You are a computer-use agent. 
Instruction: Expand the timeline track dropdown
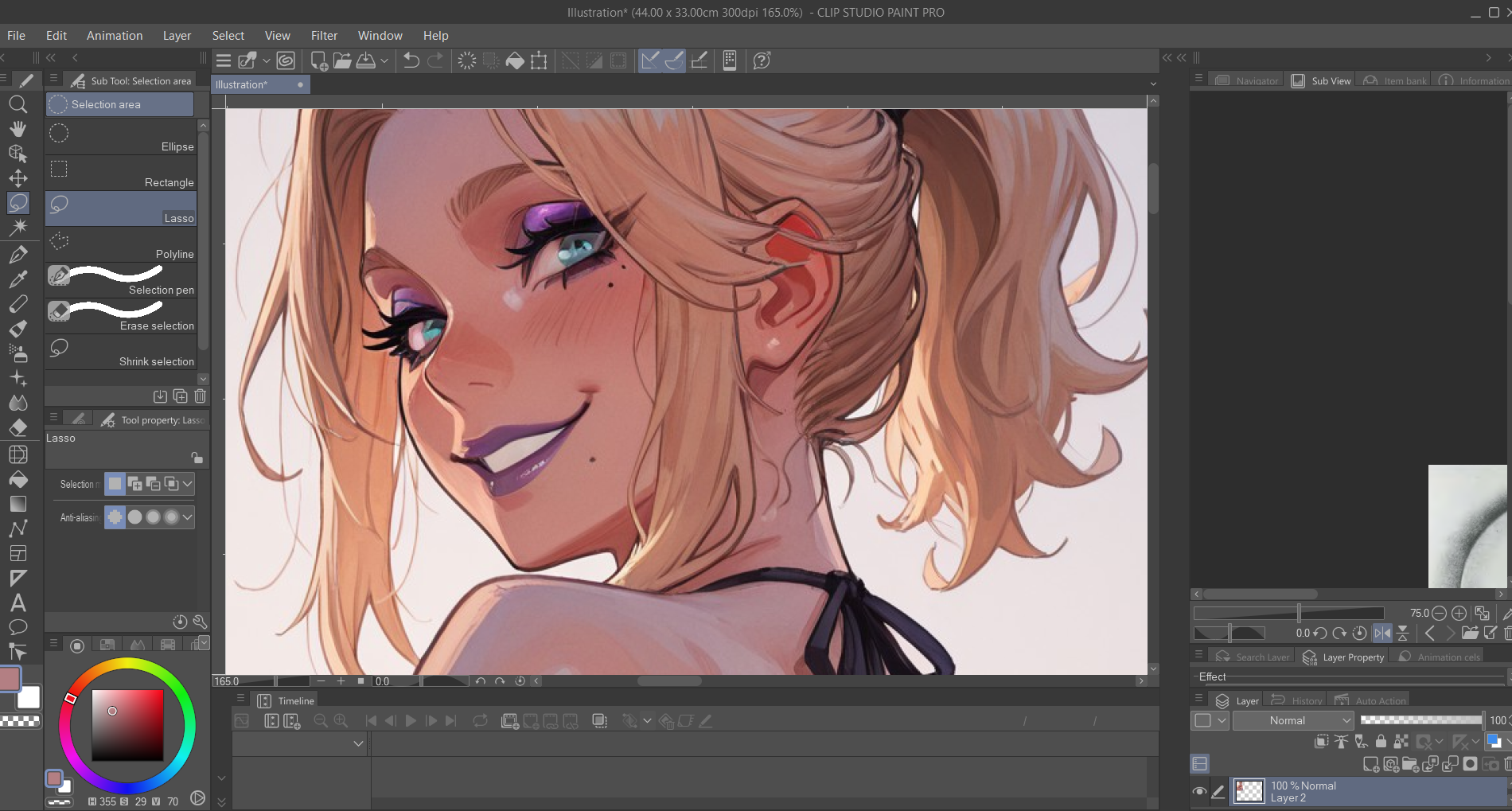tap(358, 743)
